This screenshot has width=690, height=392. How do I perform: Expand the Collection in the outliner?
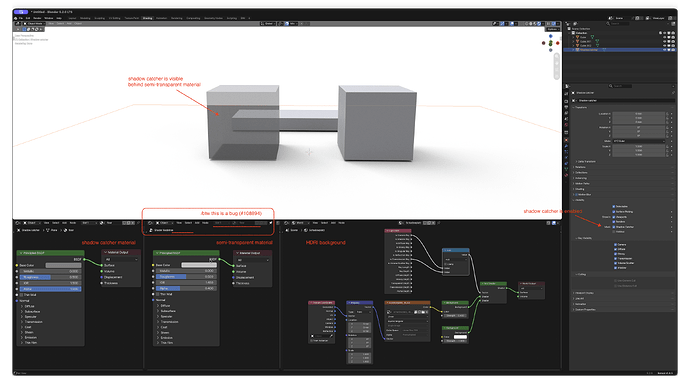[x=569, y=33]
